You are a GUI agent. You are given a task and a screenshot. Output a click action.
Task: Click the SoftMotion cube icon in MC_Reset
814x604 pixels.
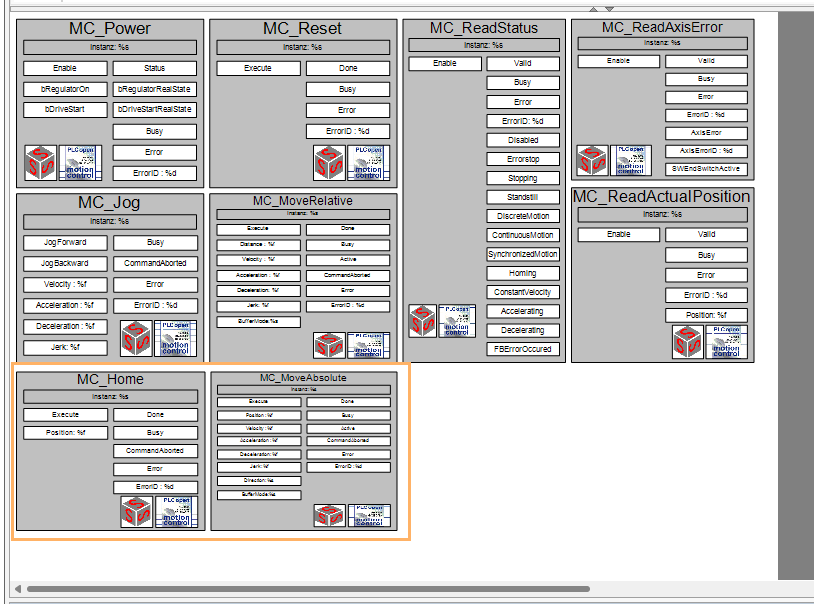328,161
